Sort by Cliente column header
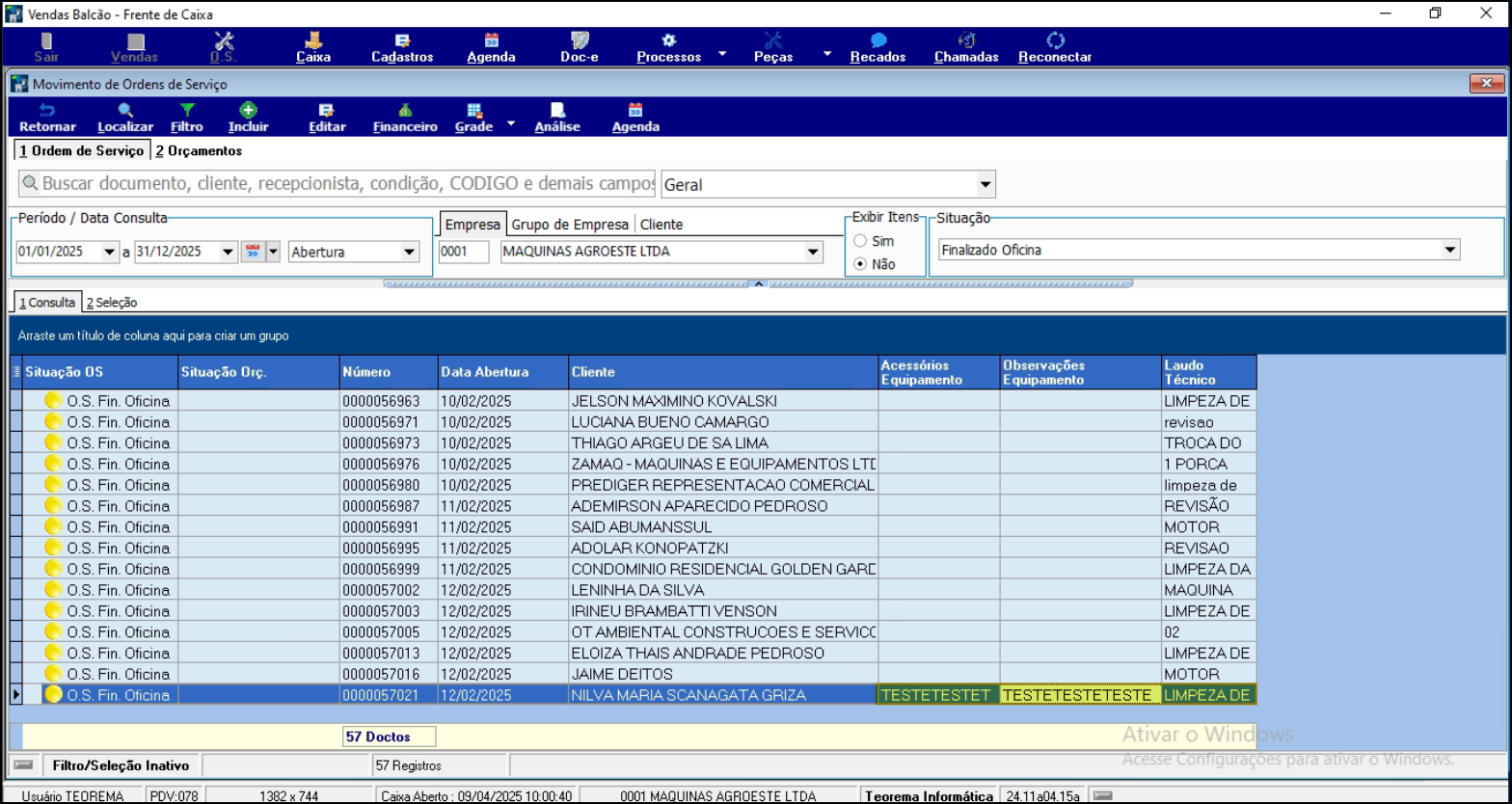Image resolution: width=1512 pixels, height=804 pixels. coord(723,372)
